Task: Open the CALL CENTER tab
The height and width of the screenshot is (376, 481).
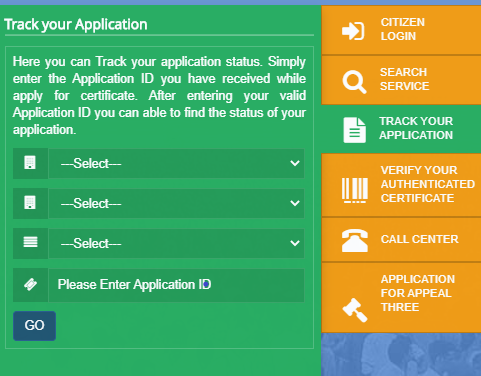Action: pos(401,240)
